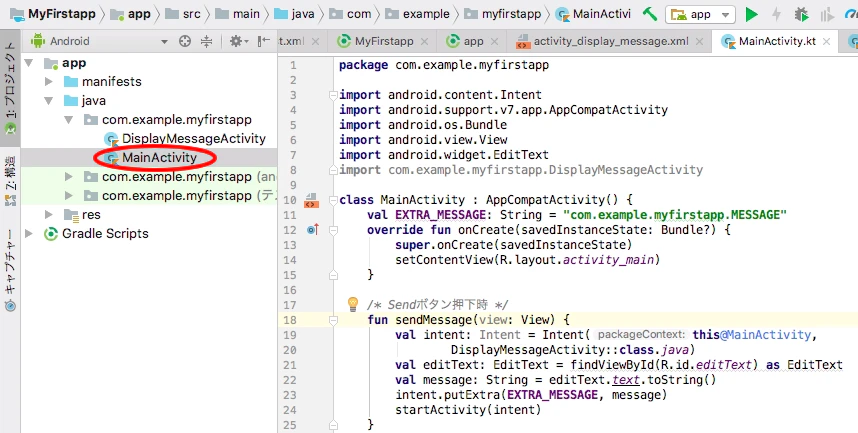Click the Apply Changes lightning icon
This screenshot has height=433, width=858.
776,15
